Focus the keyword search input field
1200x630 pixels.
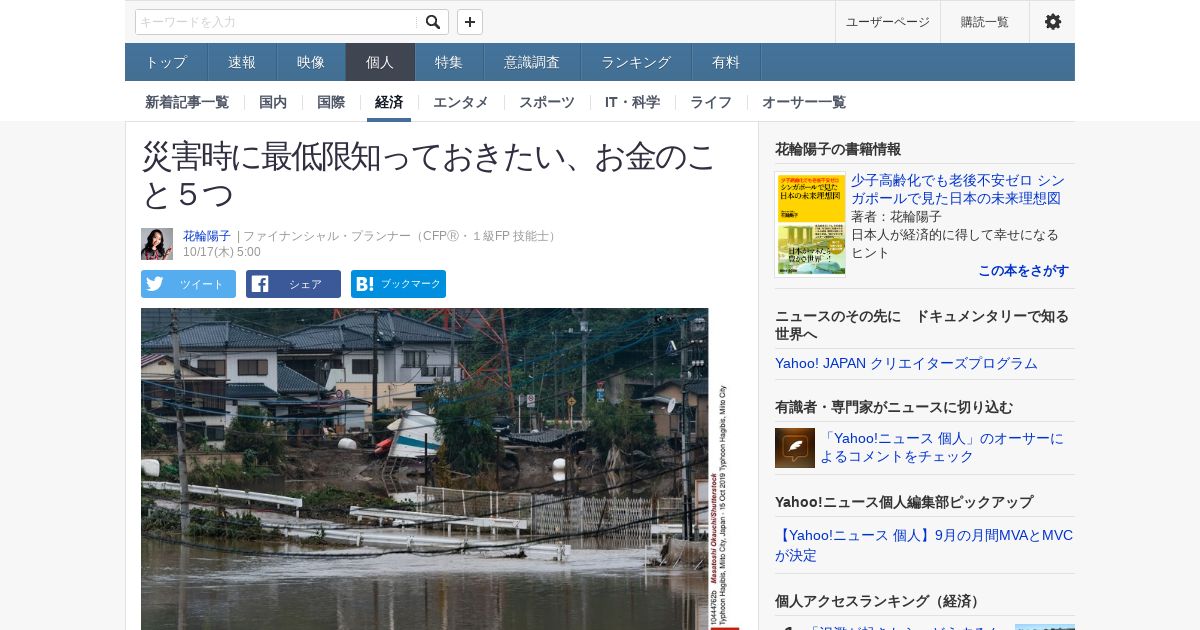(x=277, y=22)
